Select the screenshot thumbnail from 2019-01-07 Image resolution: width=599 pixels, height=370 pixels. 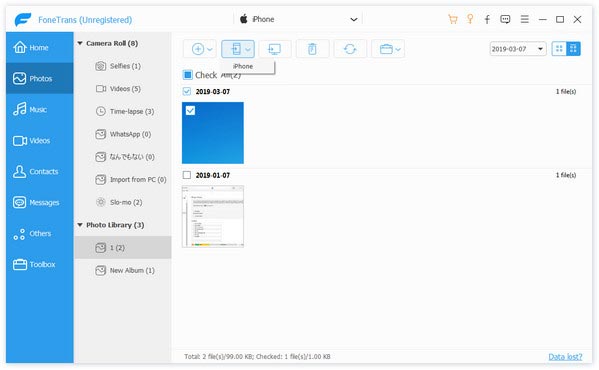tap(213, 217)
